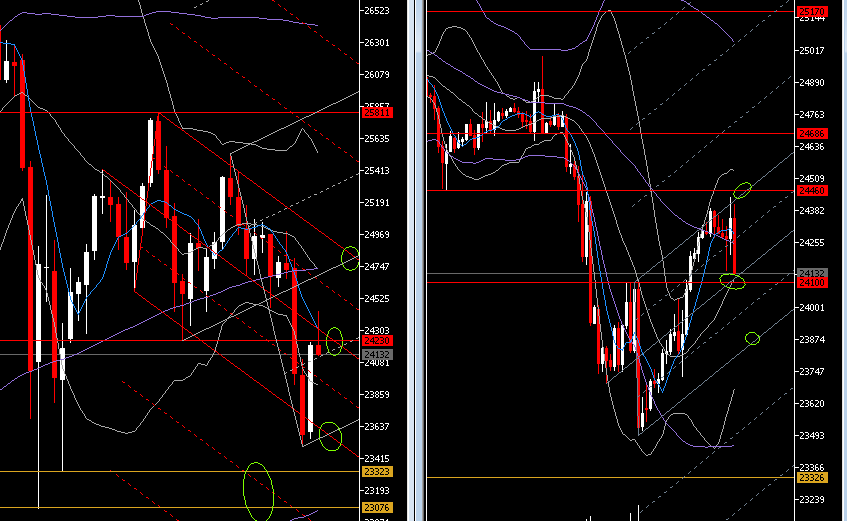This screenshot has height=521, width=847.
Task: Click the 23415 price axis value
Action: coord(377,458)
